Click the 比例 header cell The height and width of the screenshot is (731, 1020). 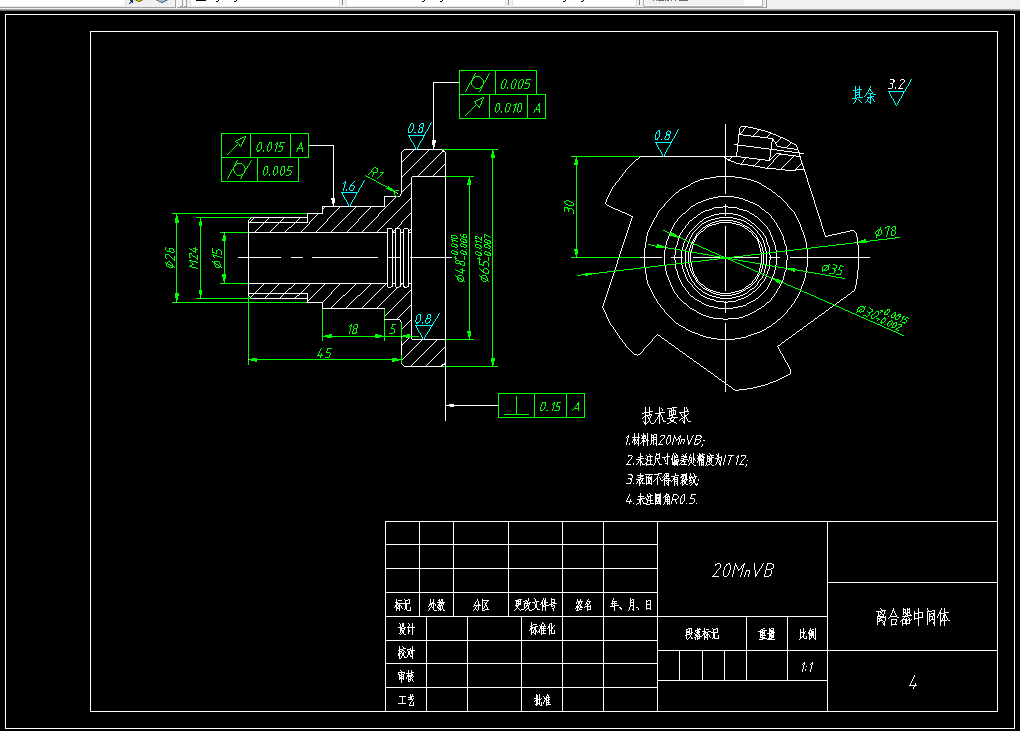click(x=807, y=633)
